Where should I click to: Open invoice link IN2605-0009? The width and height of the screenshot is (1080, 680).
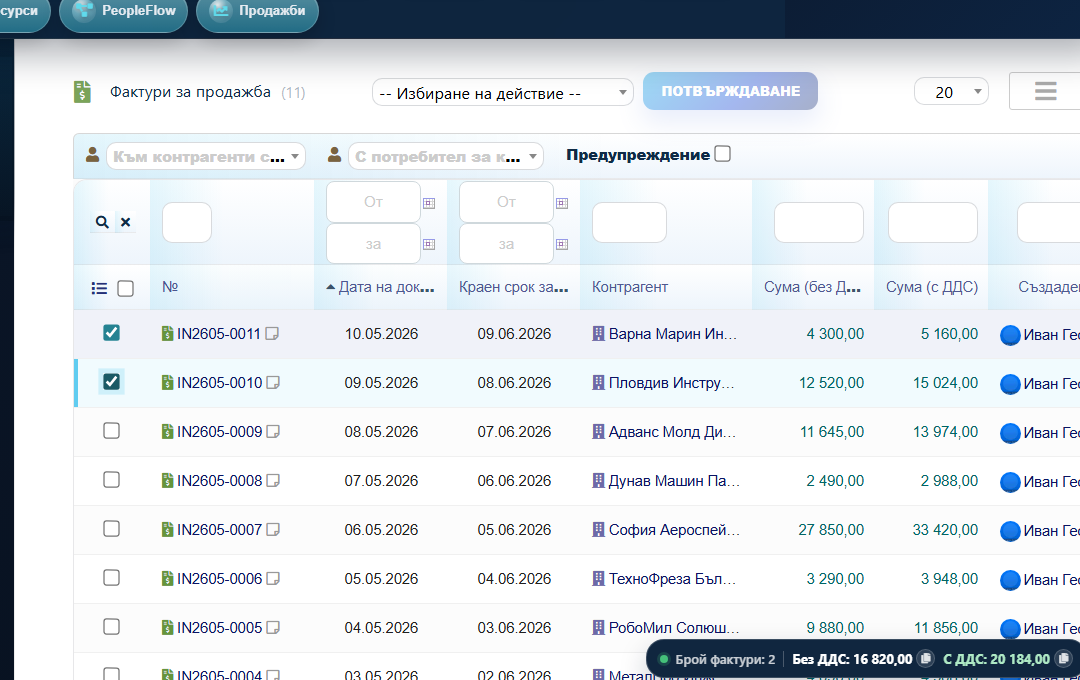coord(219,432)
